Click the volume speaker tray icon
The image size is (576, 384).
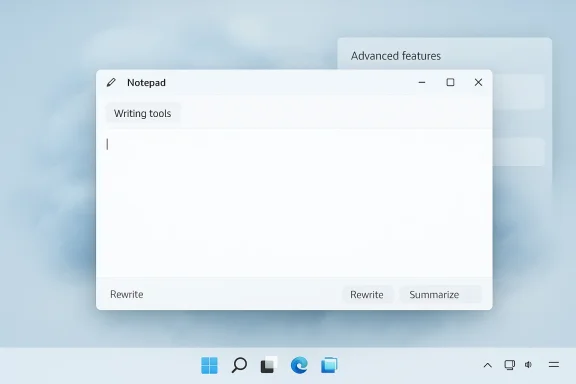coord(528,365)
